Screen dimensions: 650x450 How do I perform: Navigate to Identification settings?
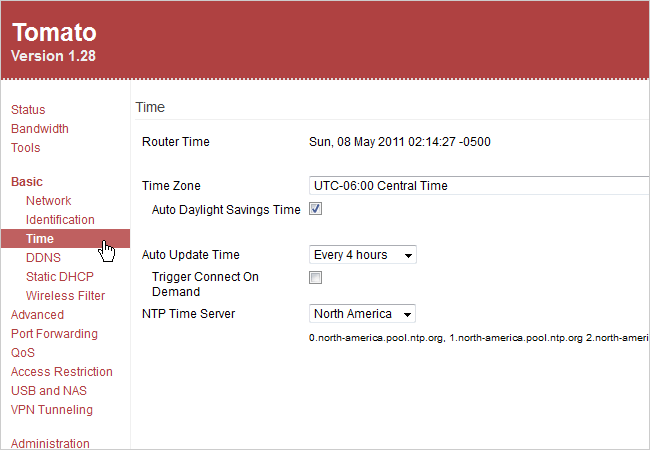60,220
